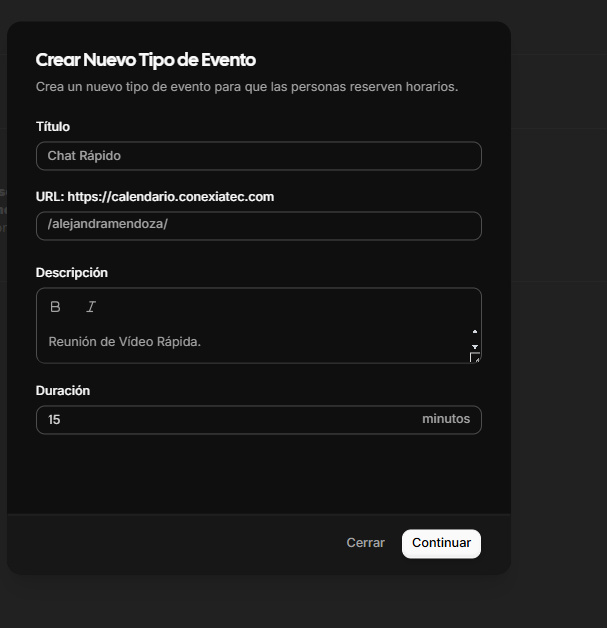This screenshot has width=607, height=628.
Task: Toggle bold formatting in description
Action: click(55, 307)
